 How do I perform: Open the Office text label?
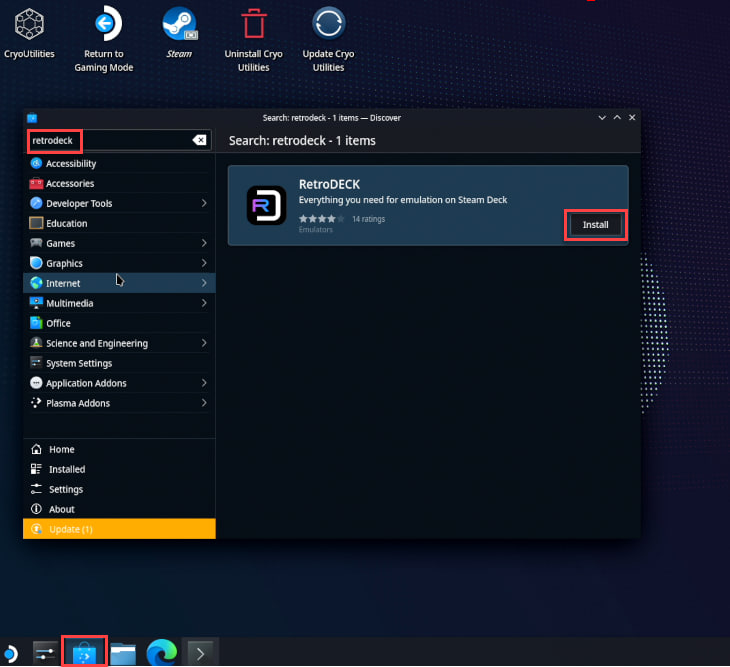pyautogui.click(x=58, y=323)
